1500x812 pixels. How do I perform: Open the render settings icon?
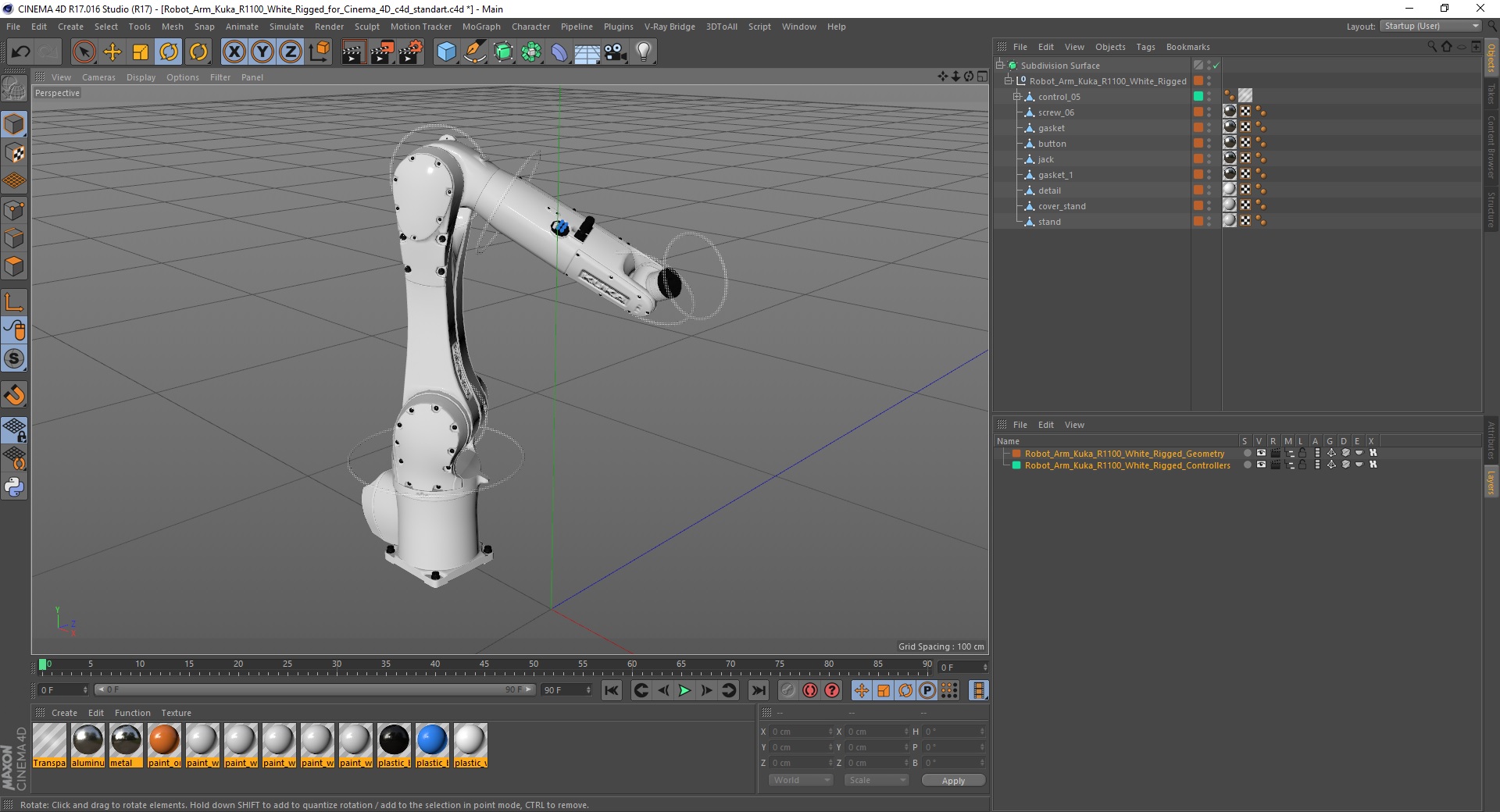pos(411,52)
